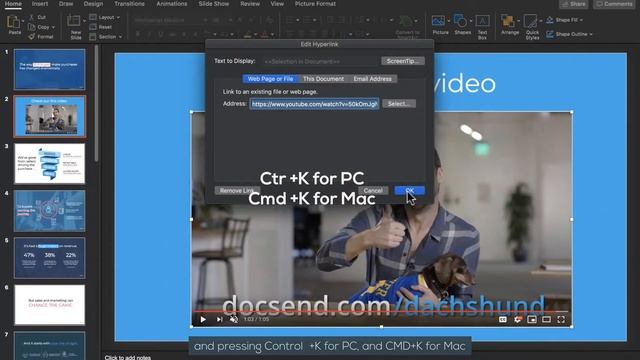Select This Document tab in dialog
The width and height of the screenshot is (640, 360).
323,79
